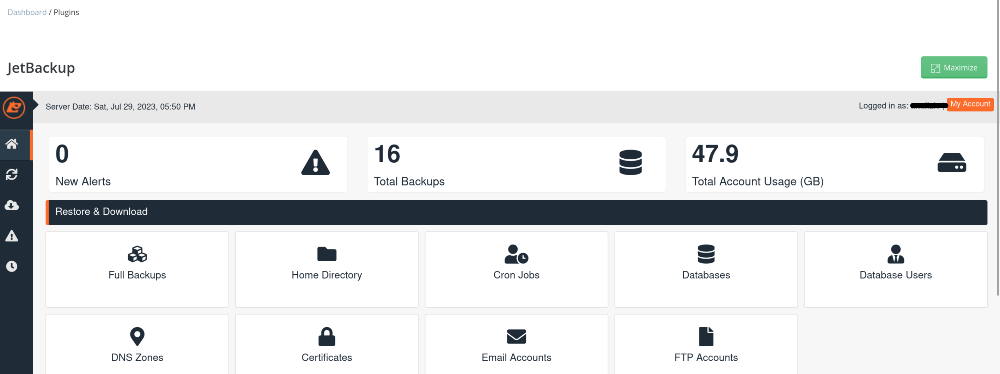Viewport: 1000px width, 374px height.
Task: Click the 16 backups count
Action: [x=387, y=154]
